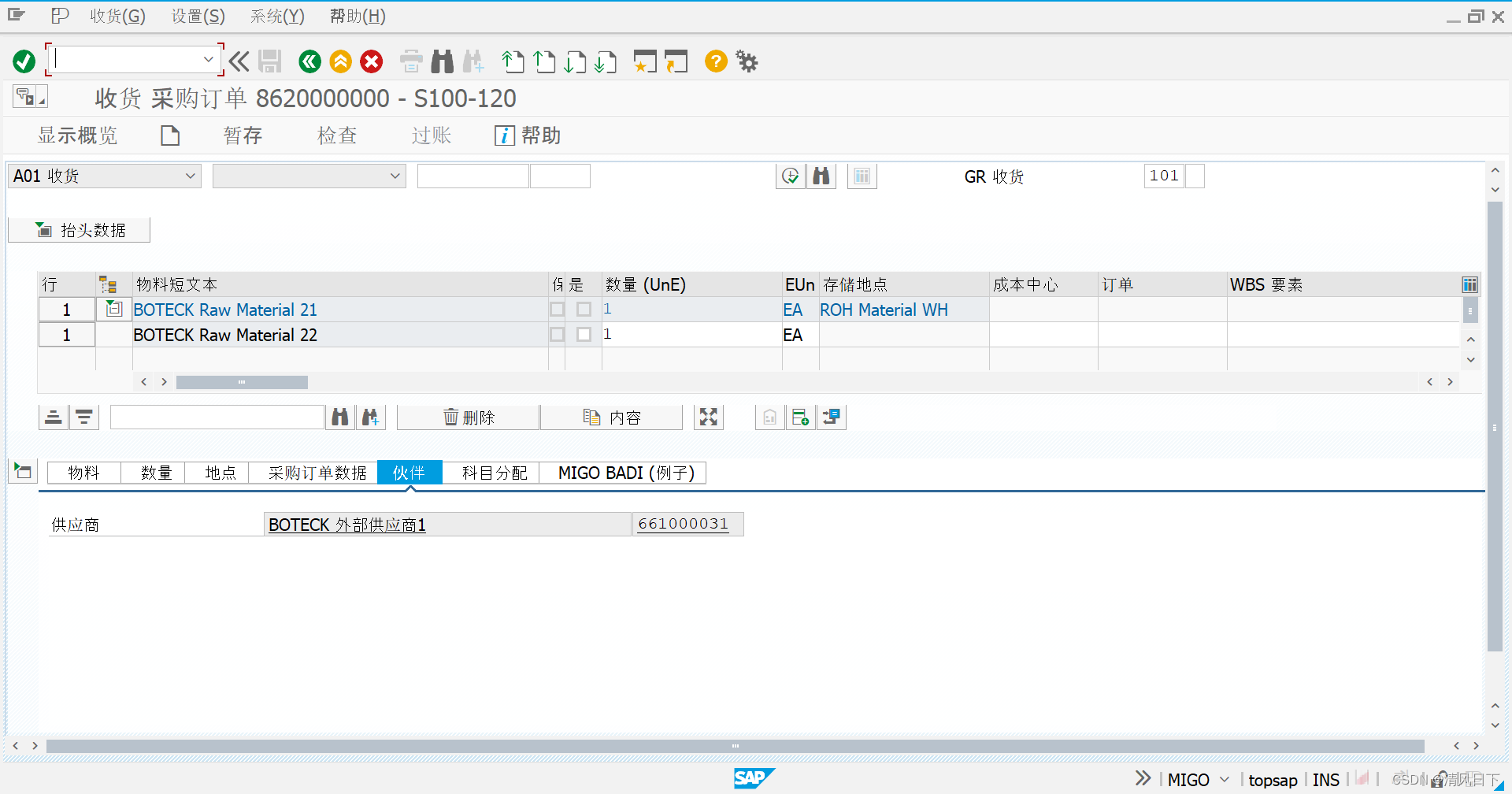Expand item detail icon for Raw Material 21
The height and width of the screenshot is (794, 1512).
click(x=114, y=309)
